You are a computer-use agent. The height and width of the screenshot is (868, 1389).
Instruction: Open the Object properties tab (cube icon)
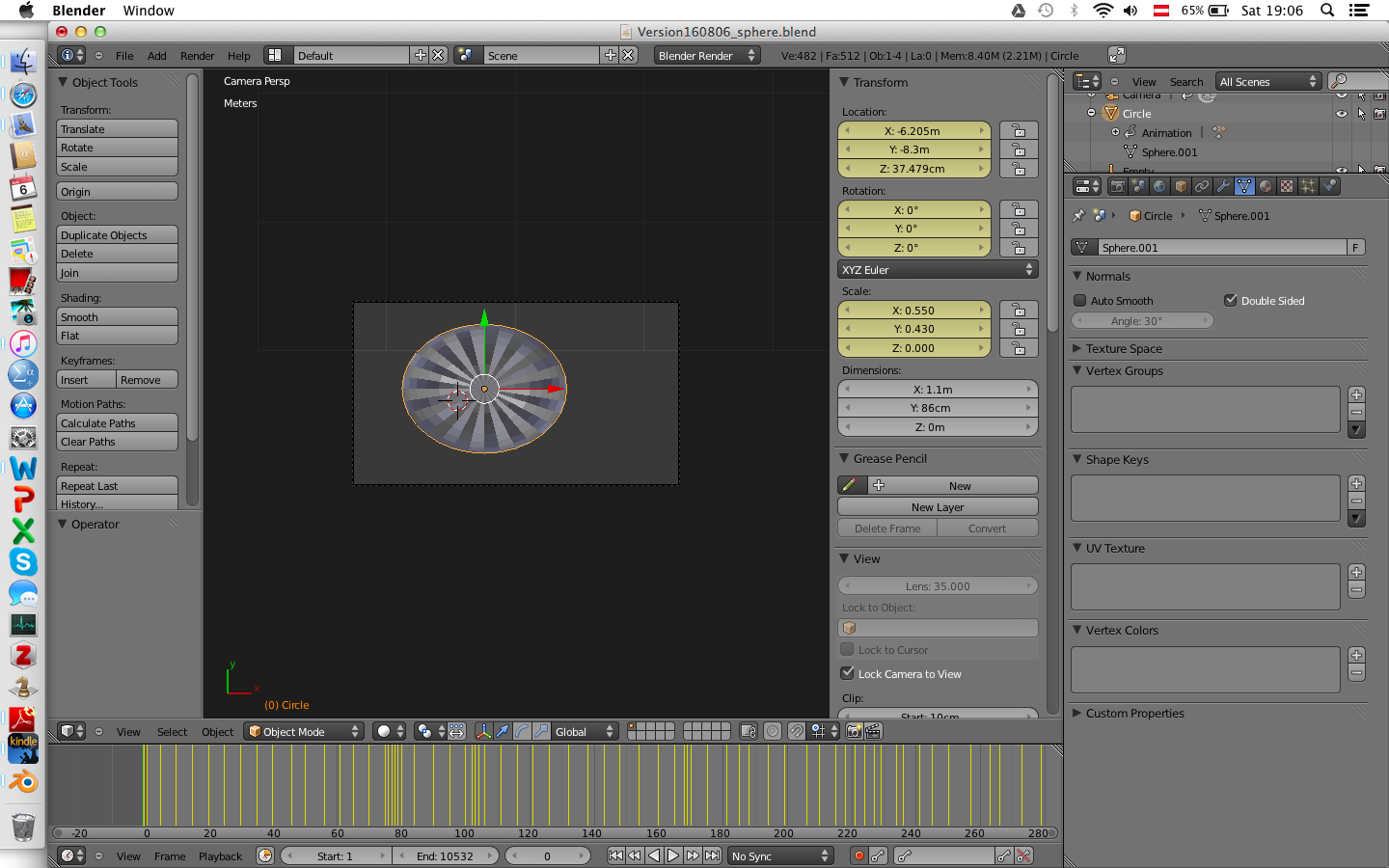click(1181, 186)
